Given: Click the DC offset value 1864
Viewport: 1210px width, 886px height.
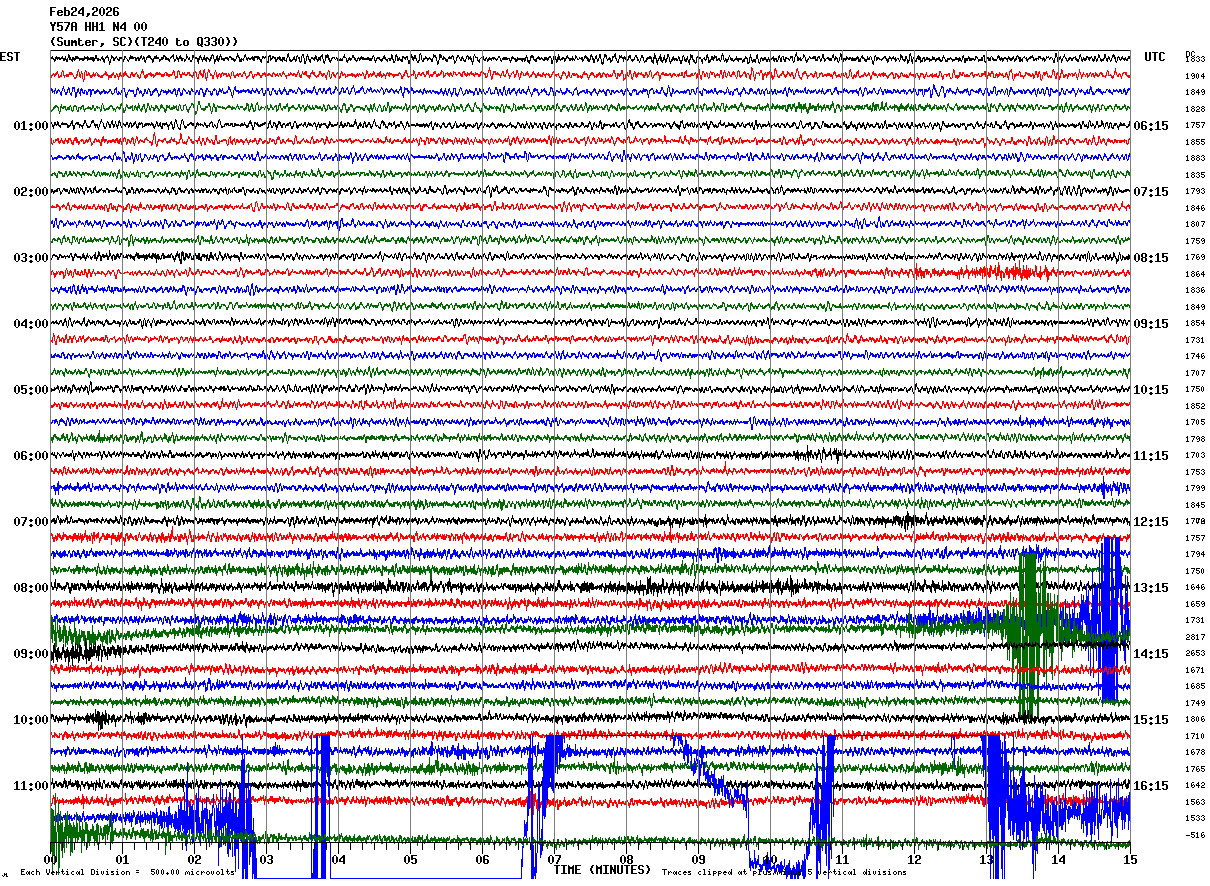Looking at the screenshot, I should (1195, 274).
